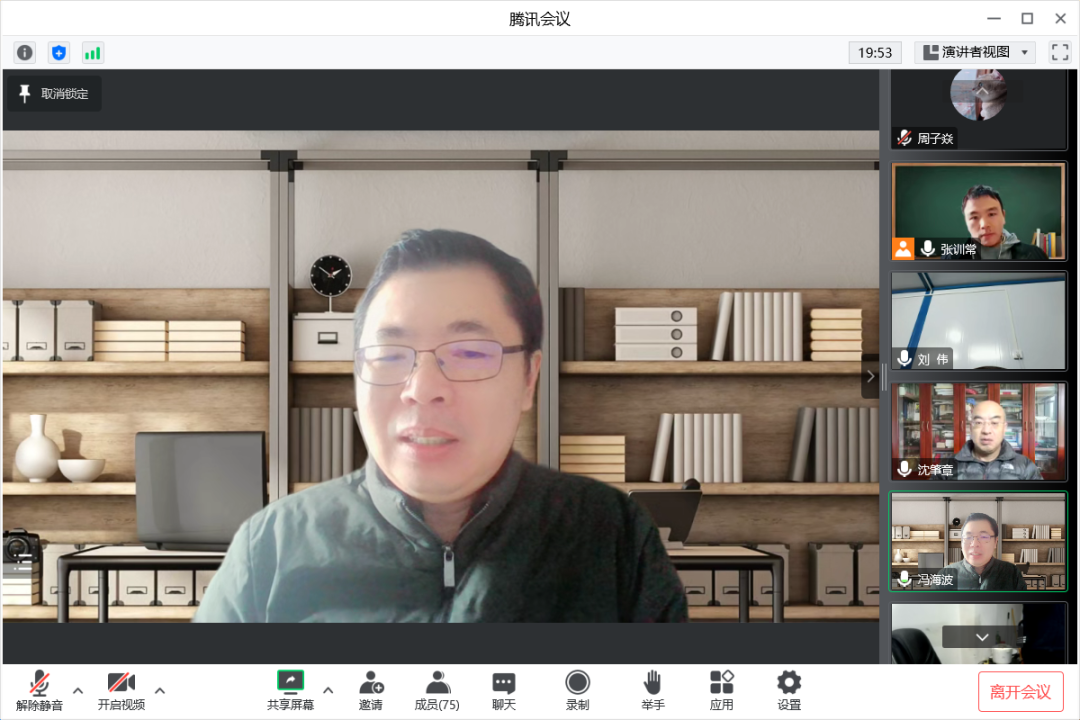Image resolution: width=1080 pixels, height=720 pixels.
Task: Unmute microphone with 解除静音
Action: pyautogui.click(x=40, y=691)
